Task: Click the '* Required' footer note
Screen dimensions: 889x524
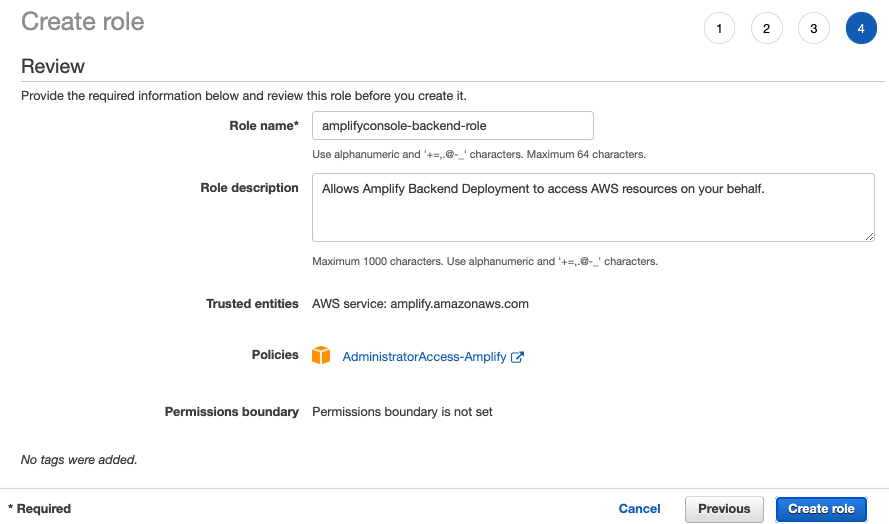Action: point(40,509)
